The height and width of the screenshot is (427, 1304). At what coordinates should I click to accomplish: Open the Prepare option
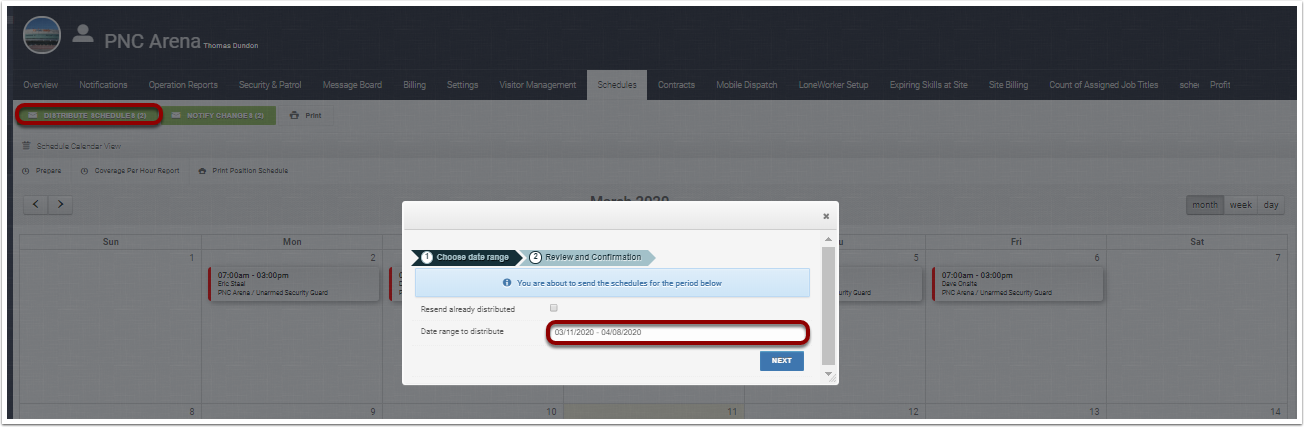tap(42, 171)
